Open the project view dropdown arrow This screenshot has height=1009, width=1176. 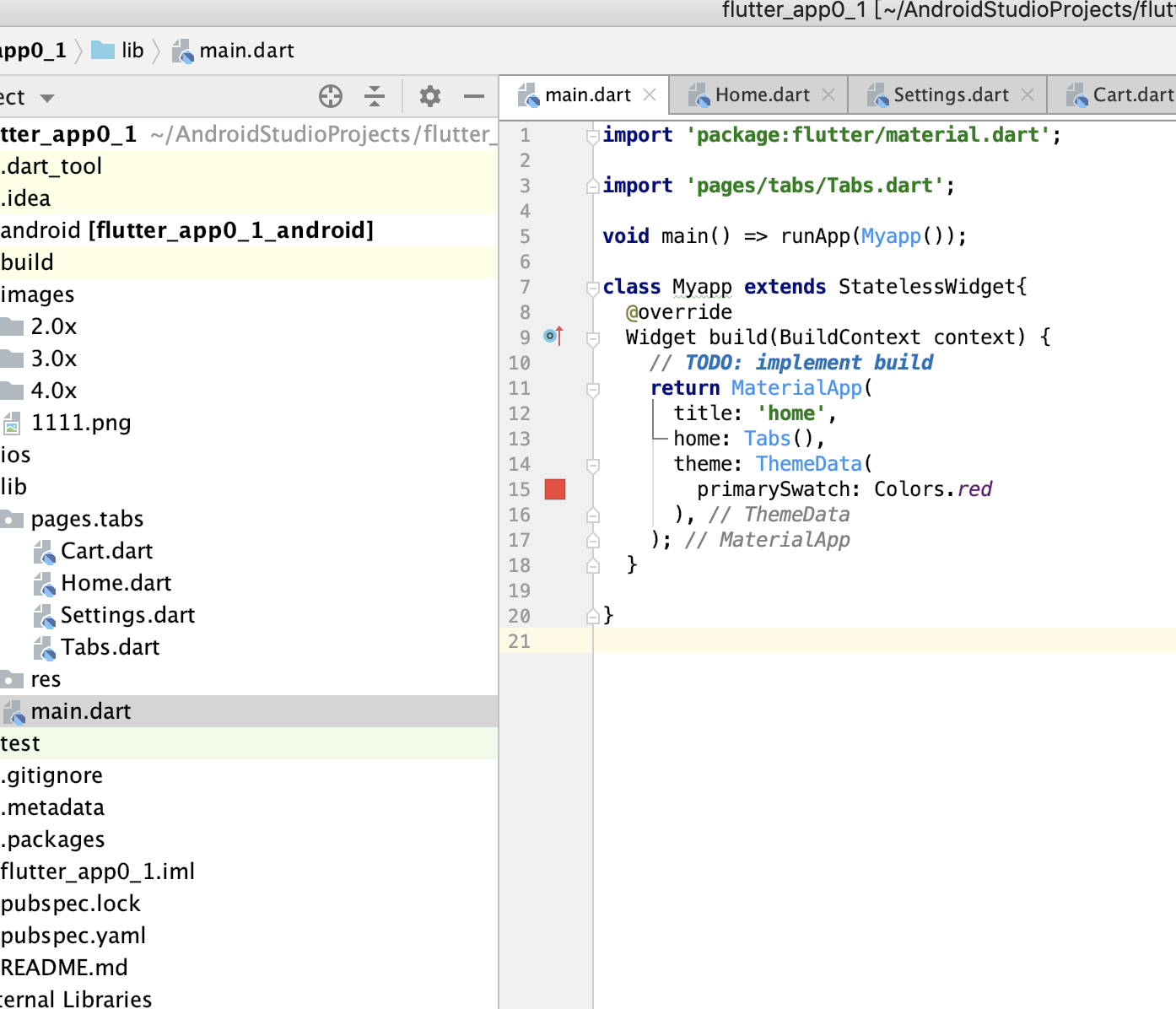pos(47,98)
